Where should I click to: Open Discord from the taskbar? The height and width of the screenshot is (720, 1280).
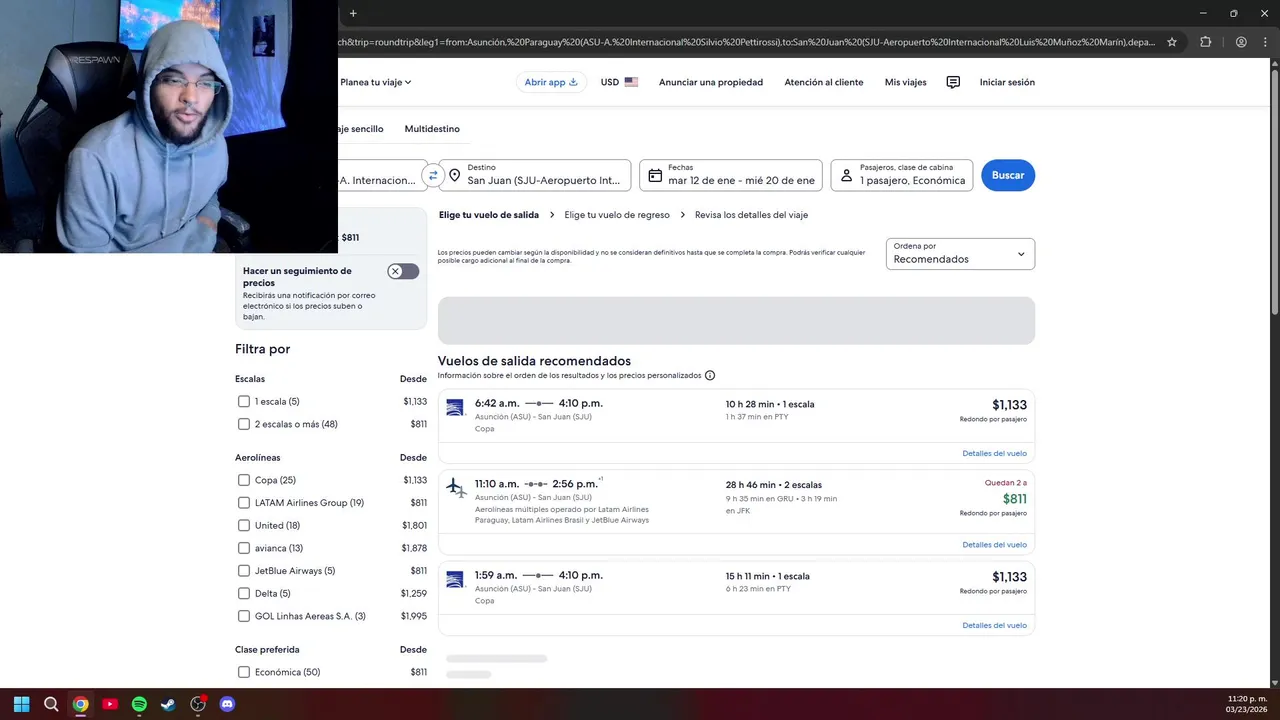pyautogui.click(x=227, y=704)
